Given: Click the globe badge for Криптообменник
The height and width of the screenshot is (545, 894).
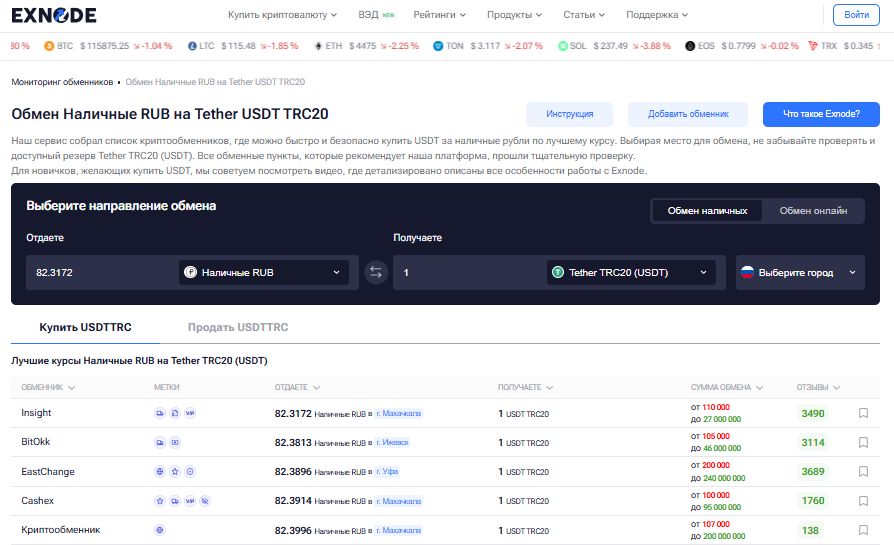Looking at the screenshot, I should (160, 530).
